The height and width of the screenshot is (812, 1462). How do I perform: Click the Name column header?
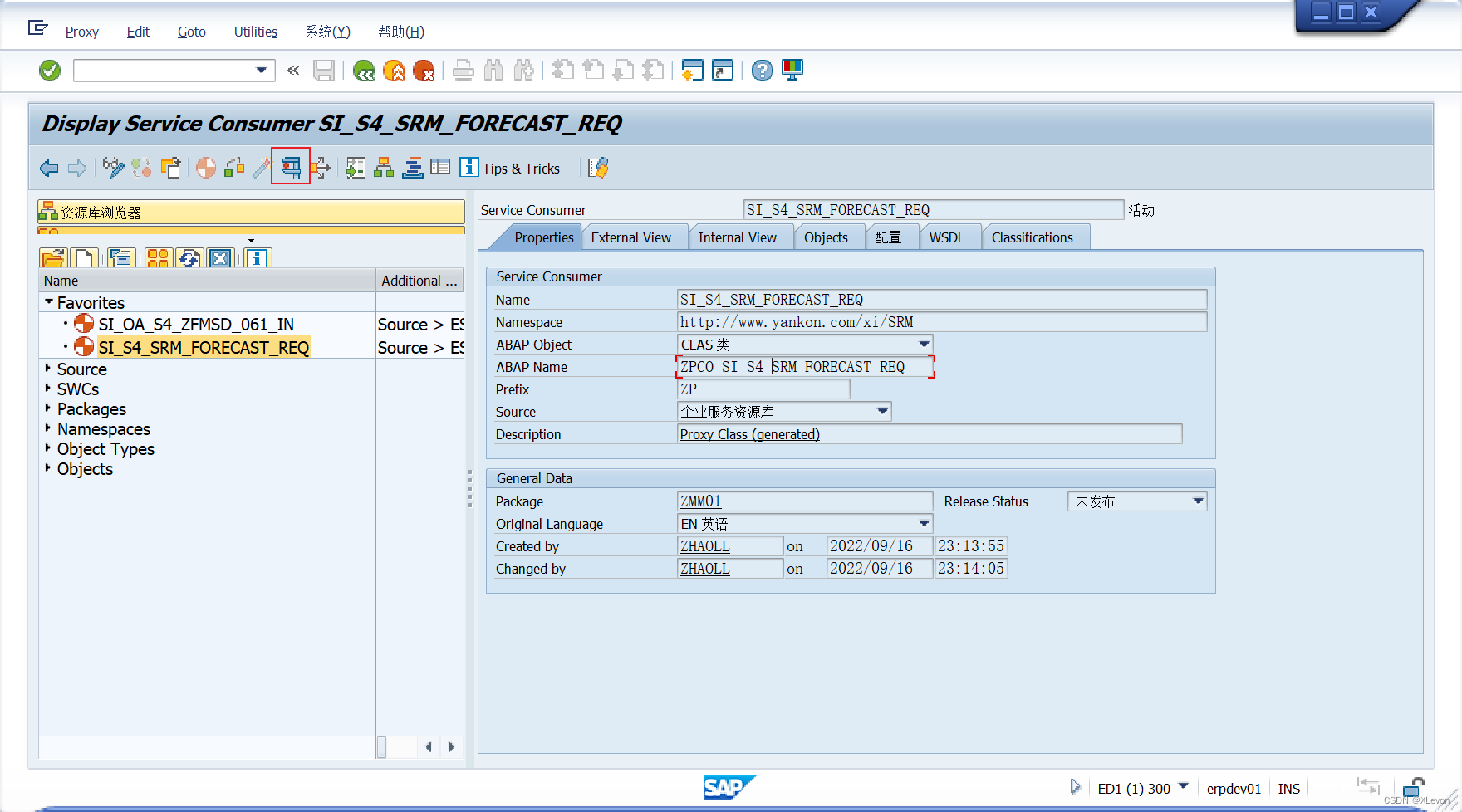[207, 281]
